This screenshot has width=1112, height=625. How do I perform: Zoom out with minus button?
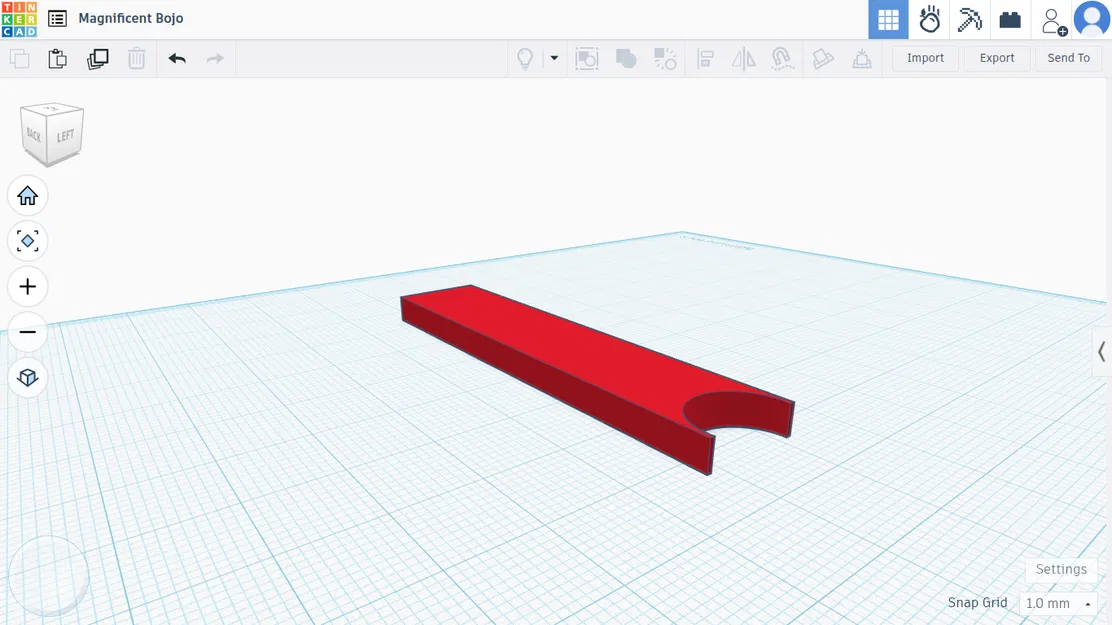[28, 332]
